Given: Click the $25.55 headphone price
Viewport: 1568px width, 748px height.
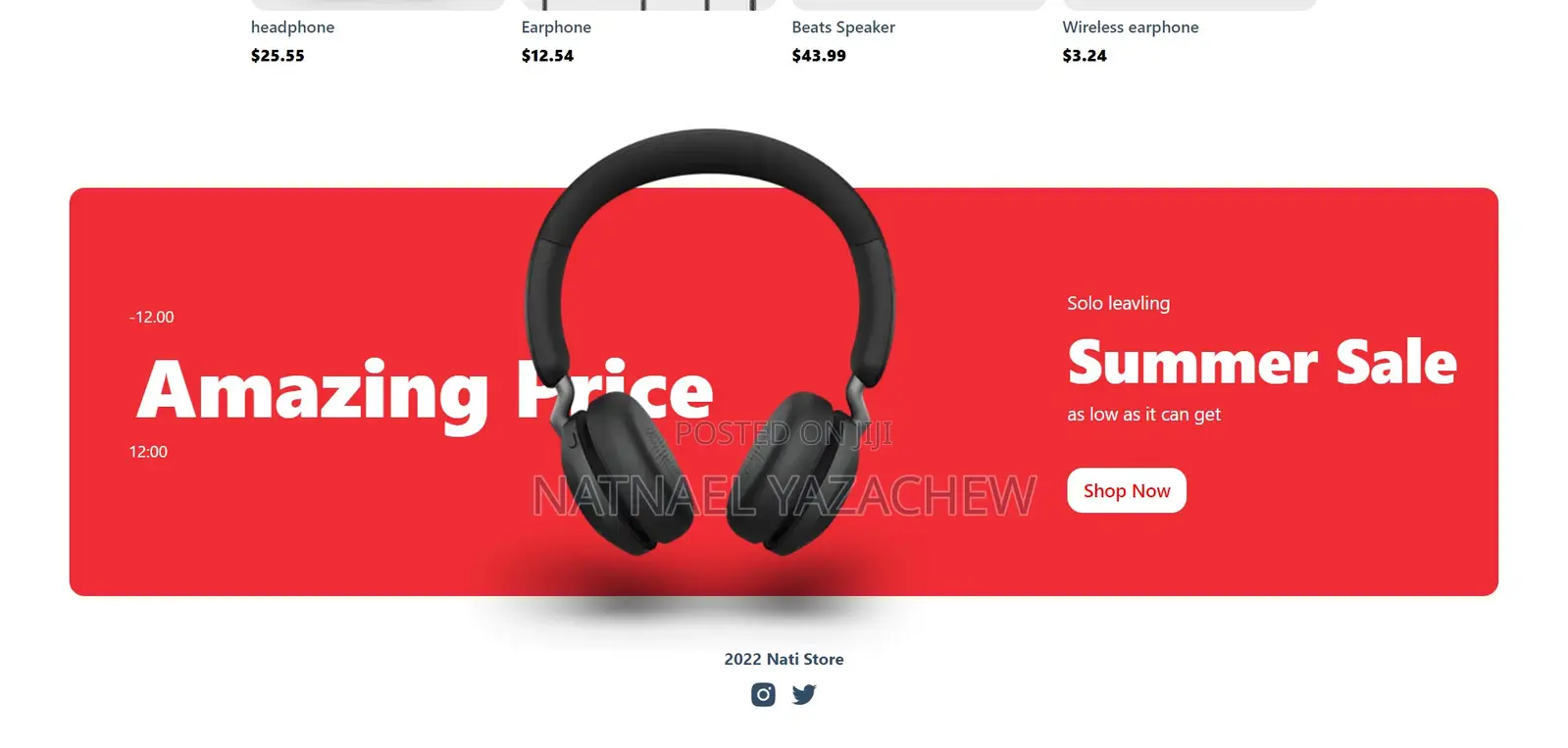Looking at the screenshot, I should click(278, 56).
